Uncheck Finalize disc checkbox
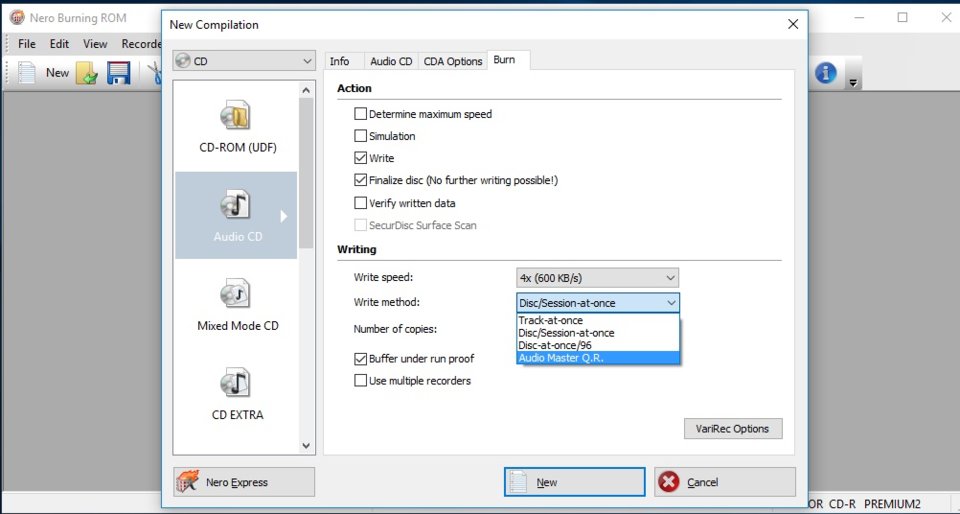Viewport: 960px width, 514px height. [361, 181]
